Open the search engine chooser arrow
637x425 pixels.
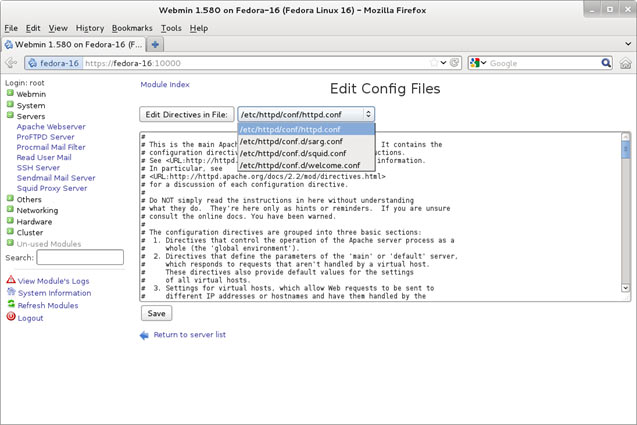[483, 63]
